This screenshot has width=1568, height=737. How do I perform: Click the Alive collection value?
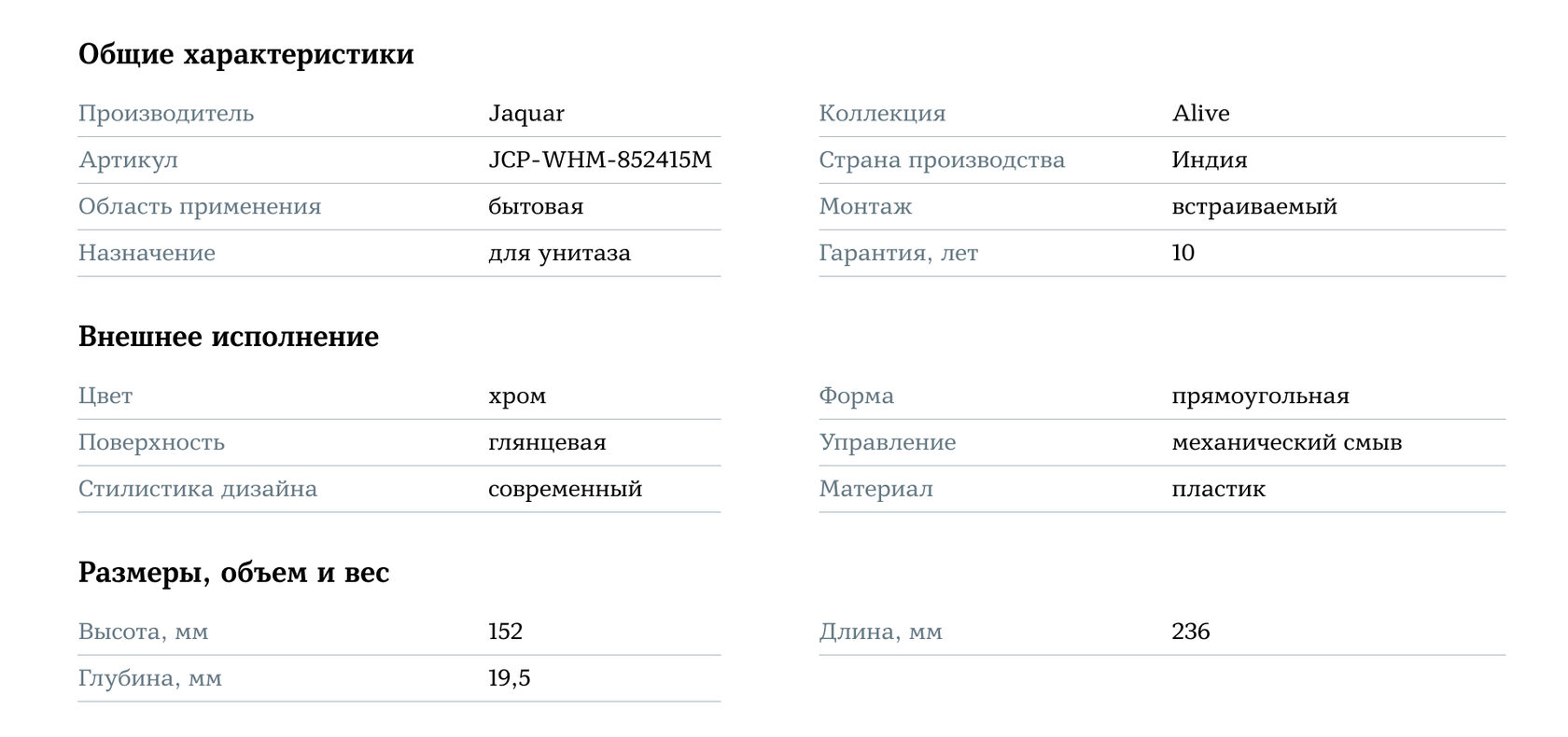(1200, 114)
